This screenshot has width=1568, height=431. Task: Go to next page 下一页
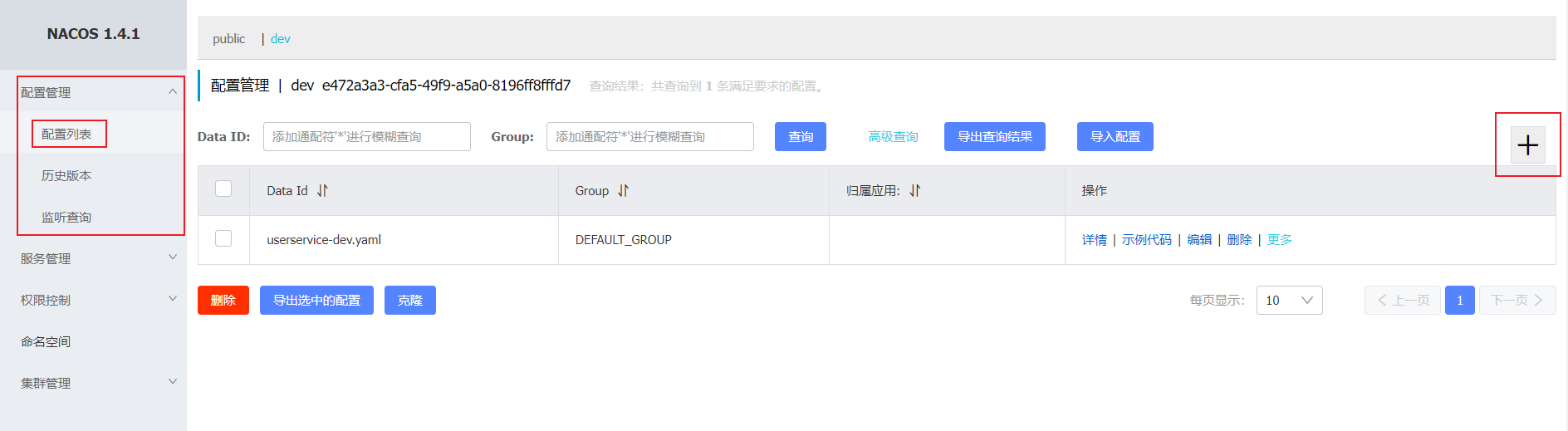pyautogui.click(x=1517, y=301)
